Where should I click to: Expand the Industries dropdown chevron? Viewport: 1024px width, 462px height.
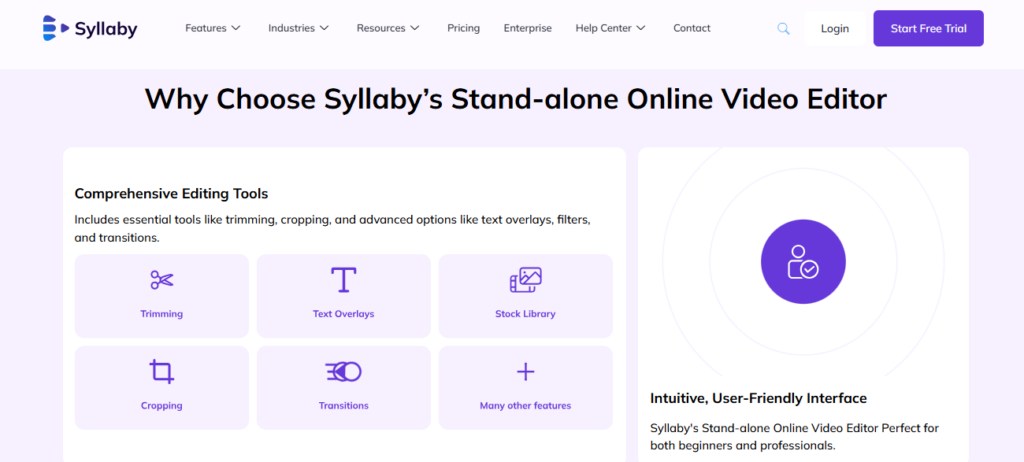(x=324, y=28)
